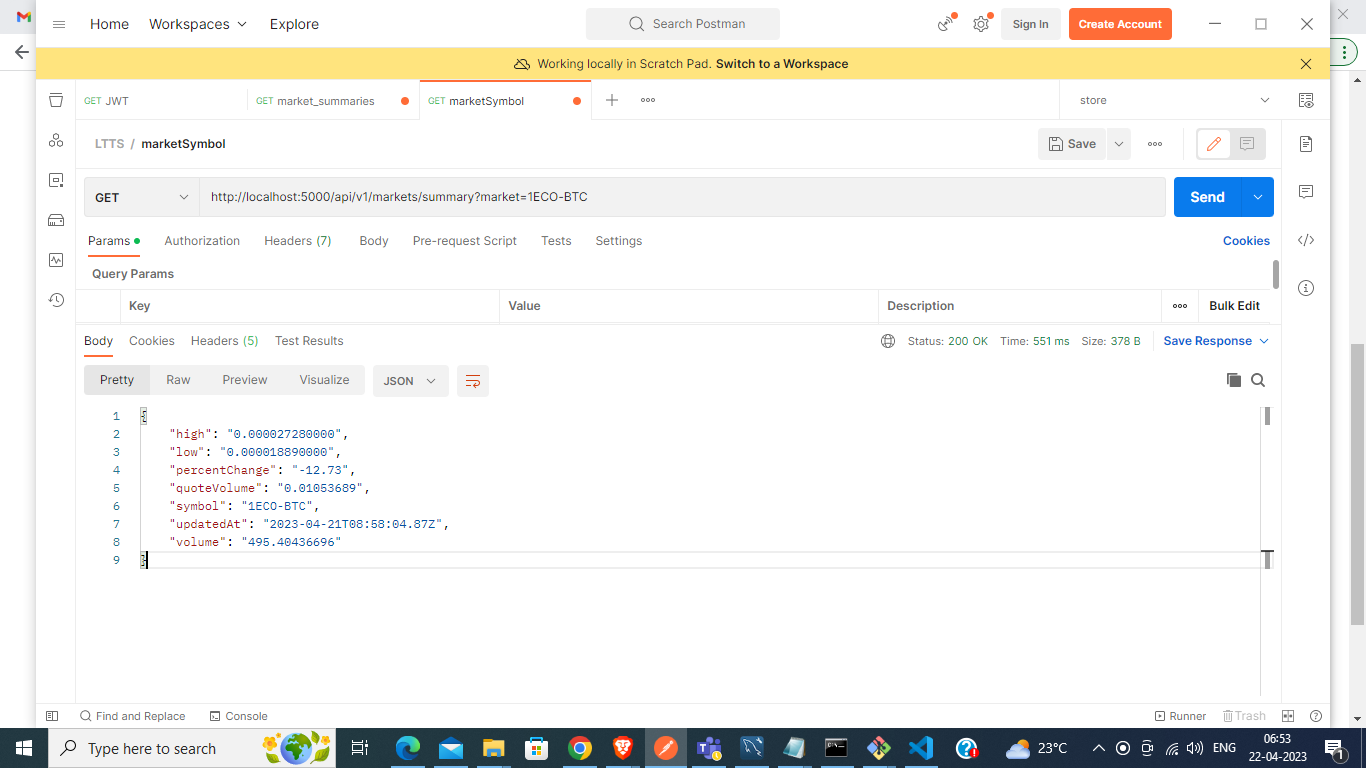1366x768 pixels.
Task: Open the Environments sidebar panel
Action: coord(55,180)
